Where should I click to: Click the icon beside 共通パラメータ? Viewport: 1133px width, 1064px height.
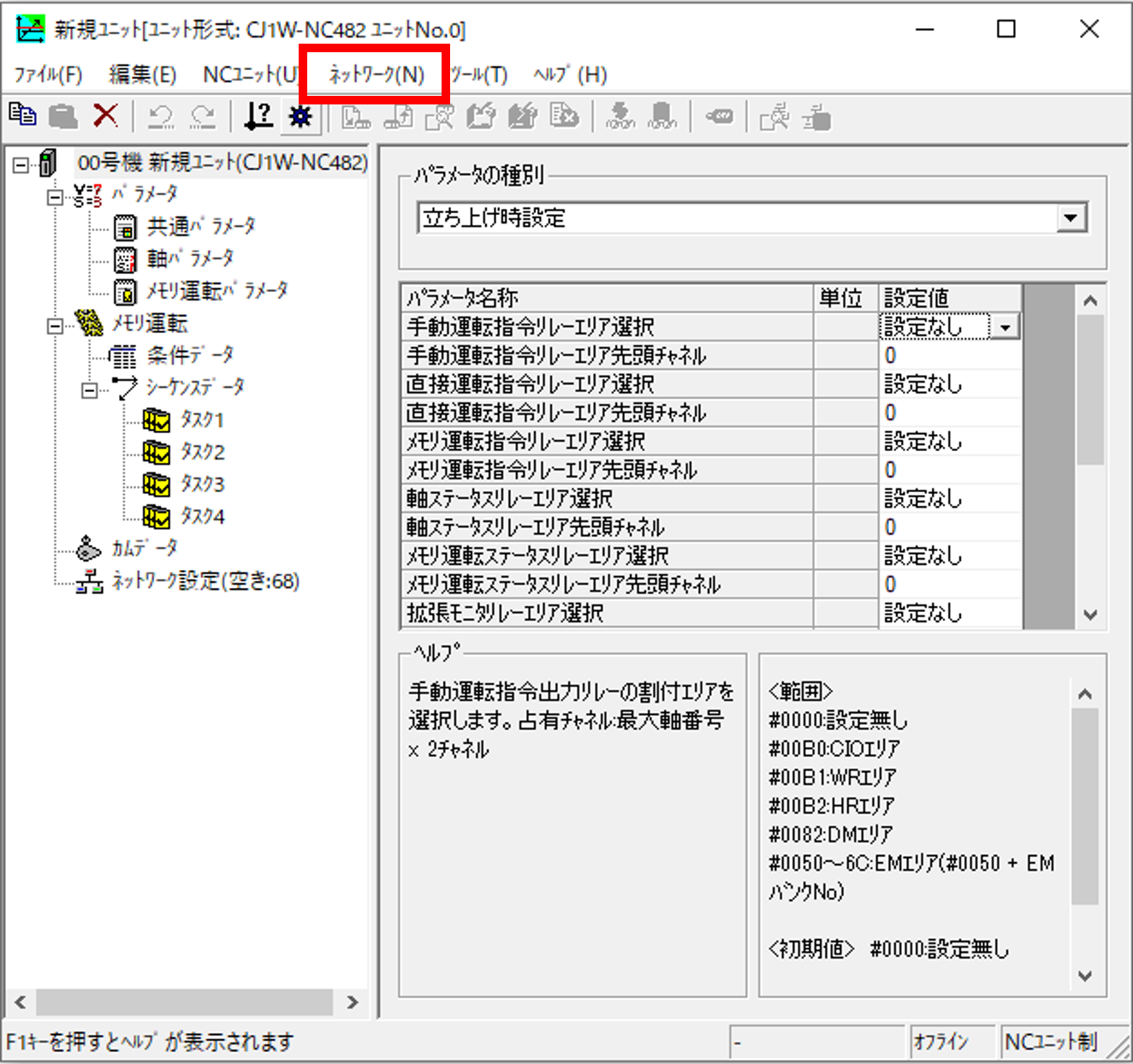point(125,227)
